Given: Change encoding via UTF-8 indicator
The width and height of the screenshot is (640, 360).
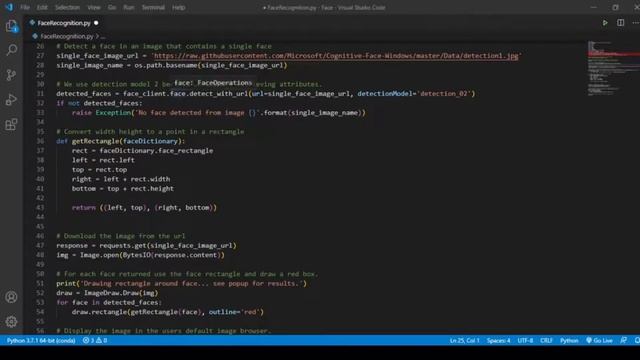Looking at the screenshot, I should coord(525,340).
